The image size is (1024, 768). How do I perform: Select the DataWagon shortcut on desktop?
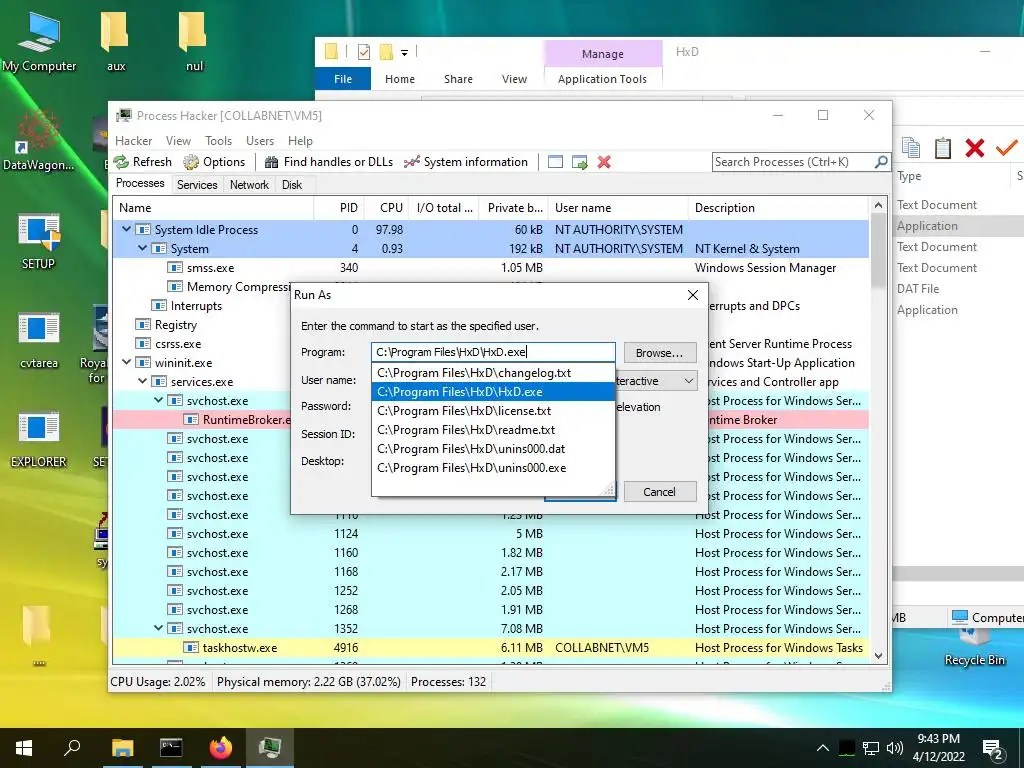(39, 140)
